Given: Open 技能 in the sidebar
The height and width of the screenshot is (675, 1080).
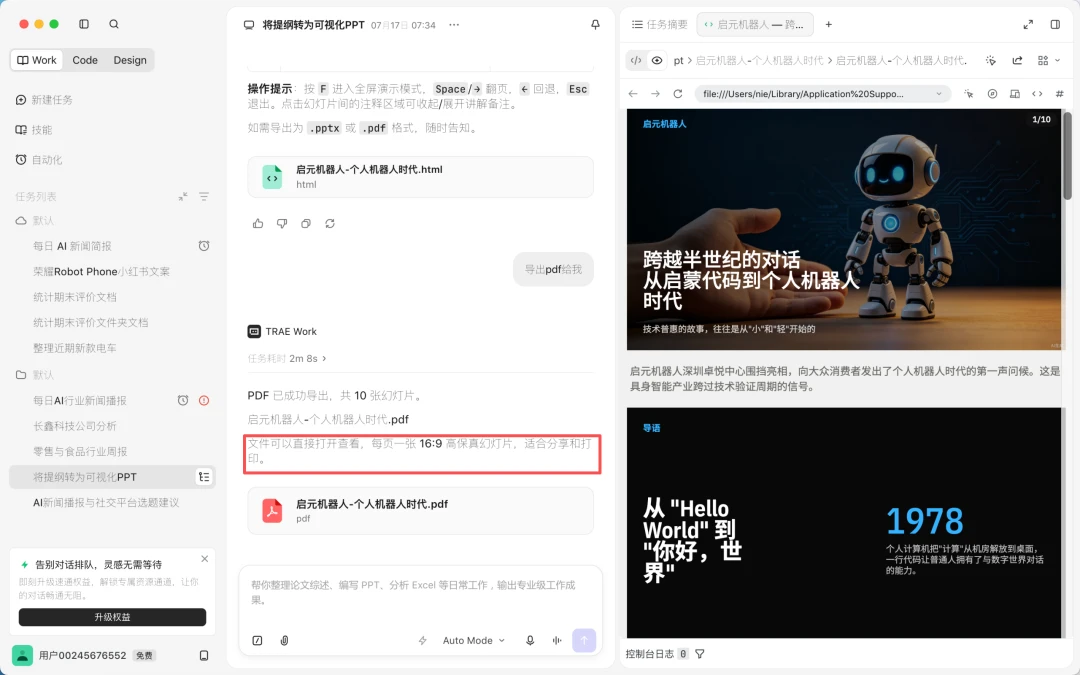Looking at the screenshot, I should coord(34,129).
